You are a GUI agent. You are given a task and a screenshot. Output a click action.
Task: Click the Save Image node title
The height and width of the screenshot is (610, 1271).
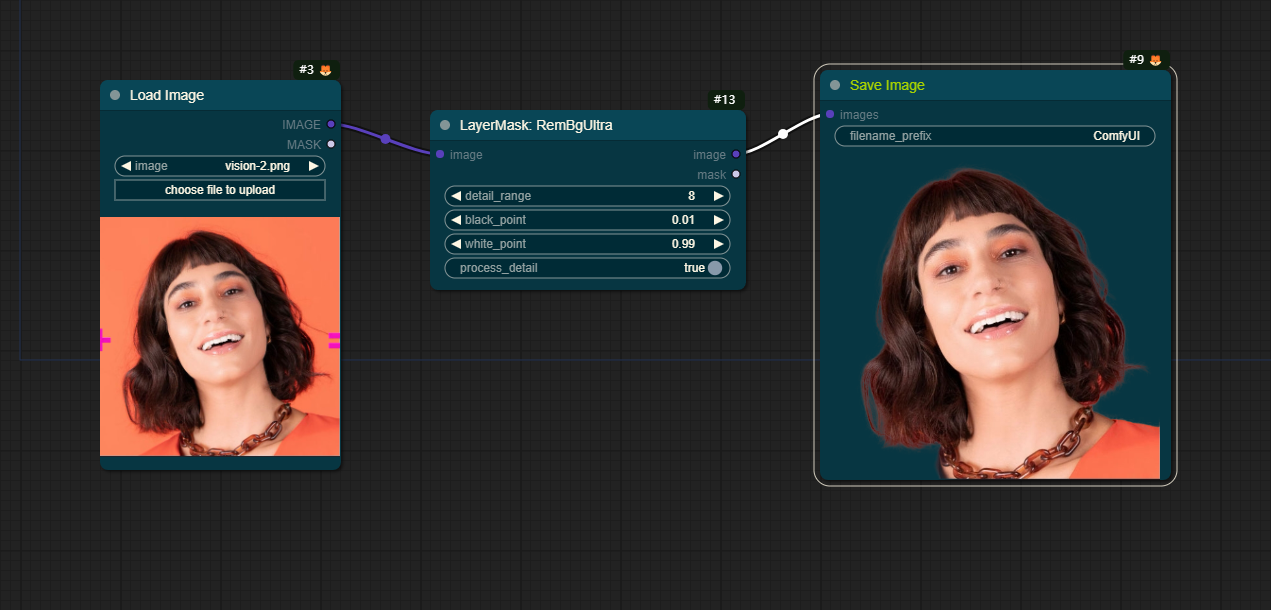(887, 85)
